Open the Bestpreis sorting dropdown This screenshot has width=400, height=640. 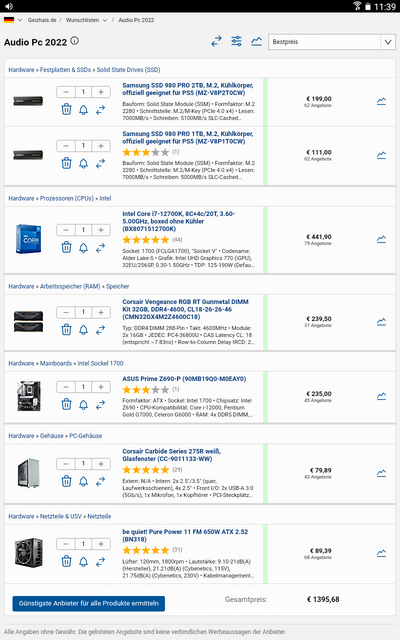tap(332, 42)
